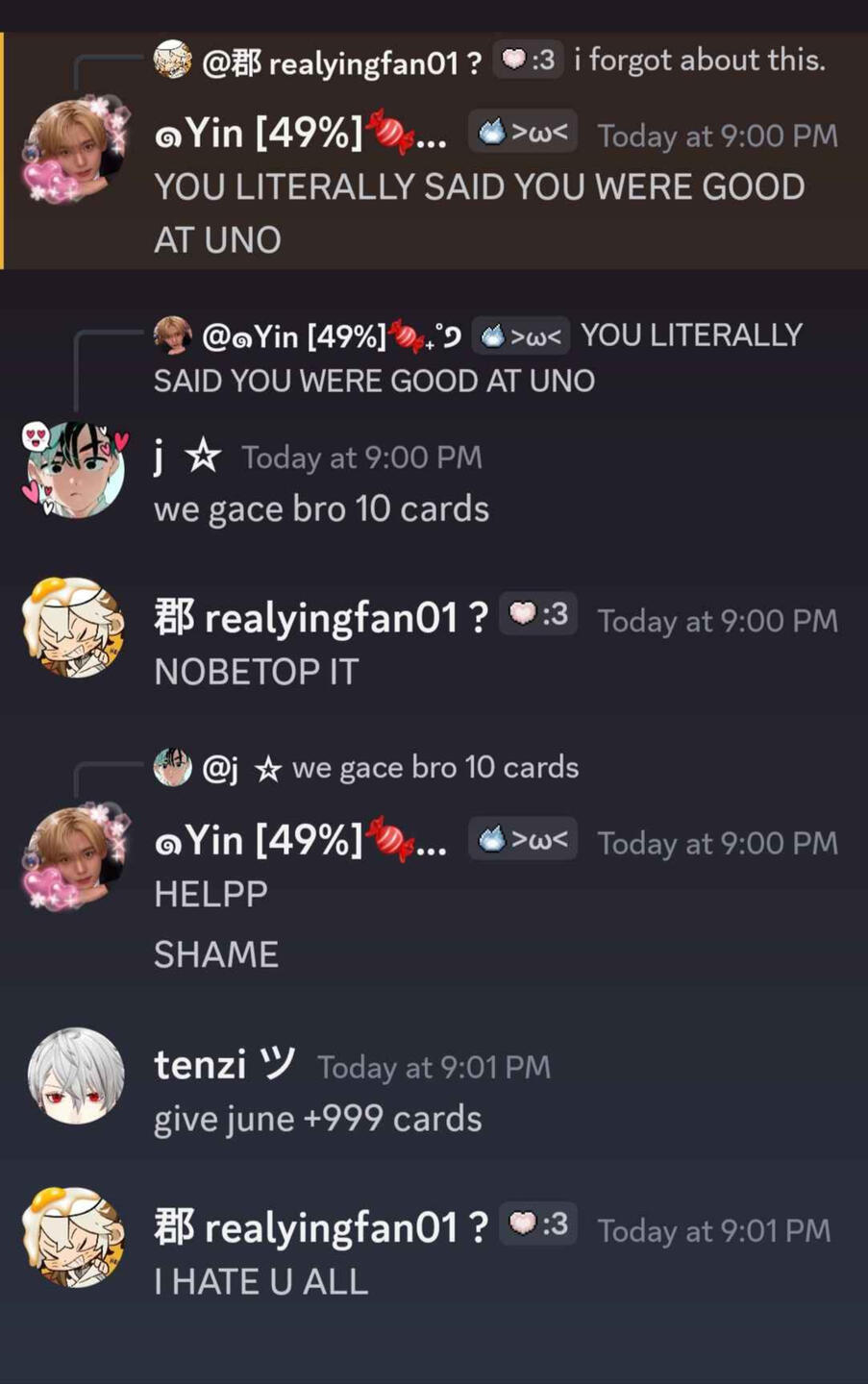The height and width of the screenshot is (1384, 868).
Task: Click the >ω< server tag on the first Yin message
Action: coord(523,133)
